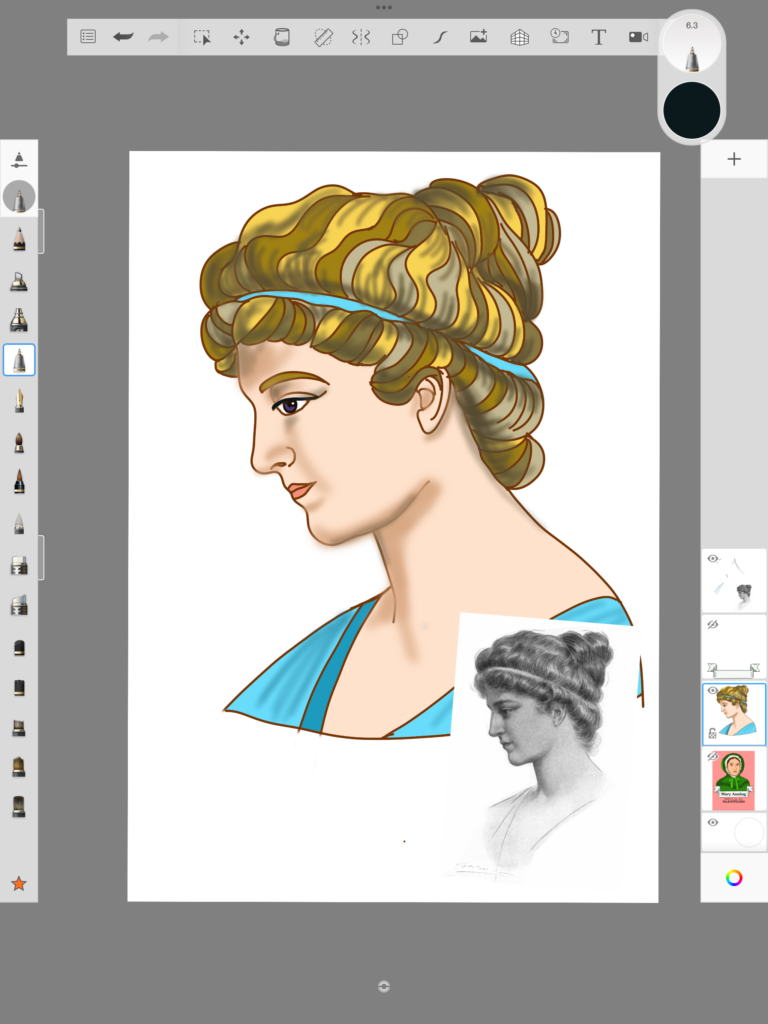The height and width of the screenshot is (1024, 768).
Task: Open the Brush Library settings icon
Action: click(19, 159)
